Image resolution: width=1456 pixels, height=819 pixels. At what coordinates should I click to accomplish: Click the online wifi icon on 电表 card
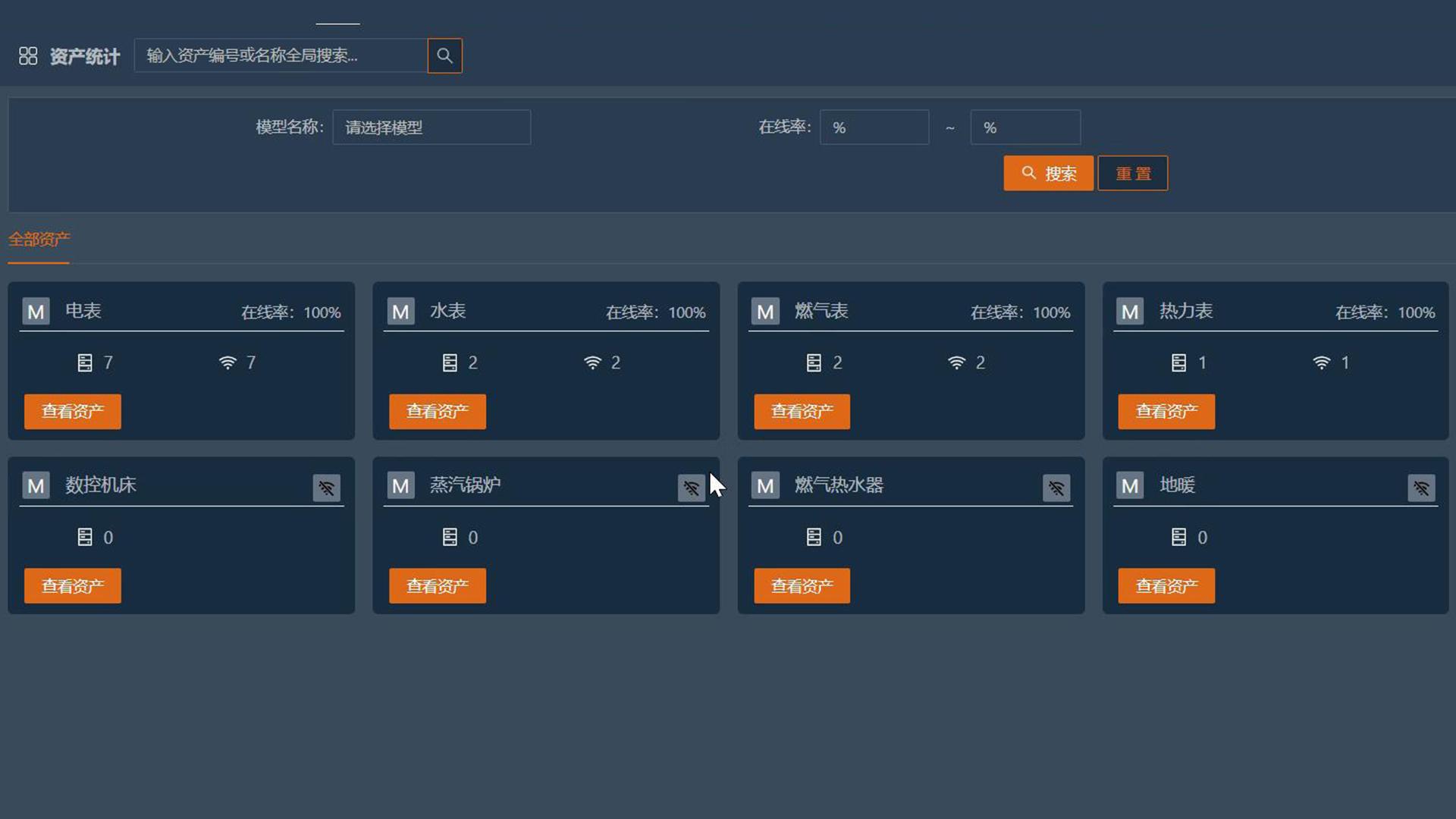coord(227,363)
